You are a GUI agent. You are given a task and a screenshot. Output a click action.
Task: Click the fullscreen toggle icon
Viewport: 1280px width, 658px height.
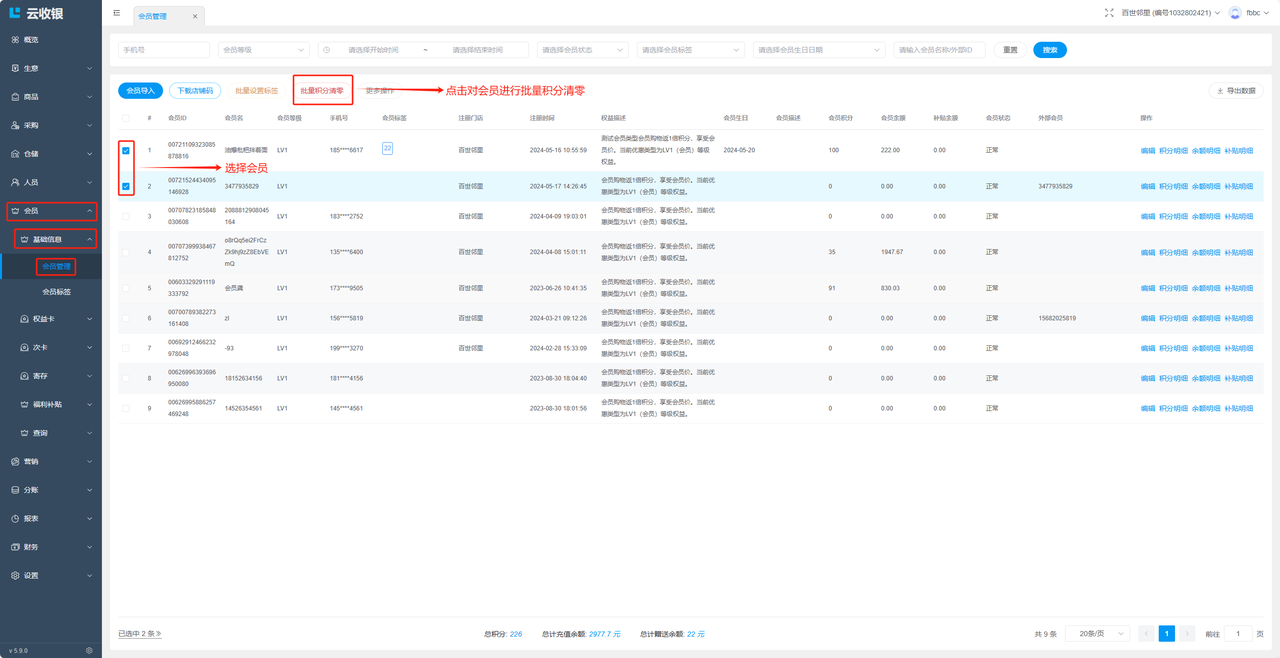pyautogui.click(x=1109, y=13)
